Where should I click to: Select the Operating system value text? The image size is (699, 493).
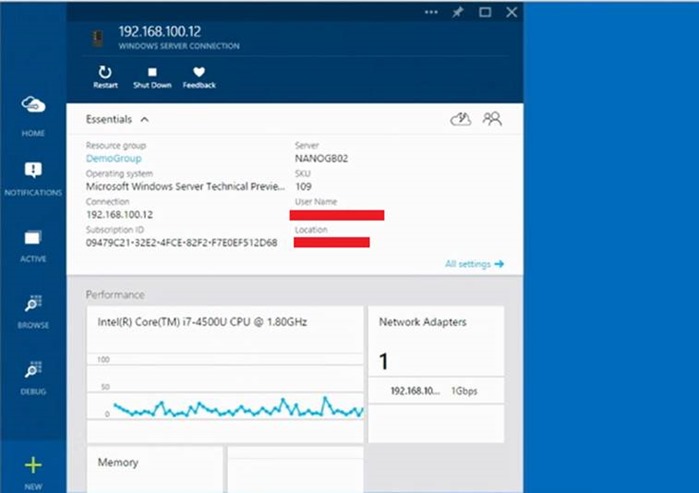(185, 186)
